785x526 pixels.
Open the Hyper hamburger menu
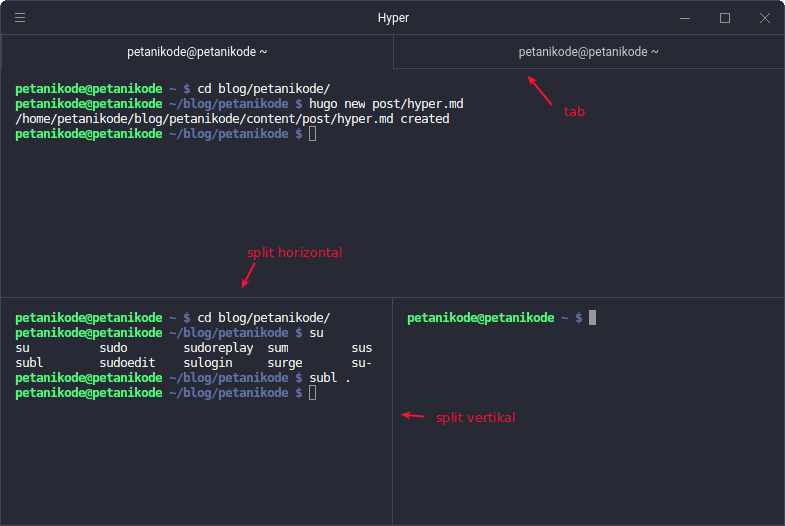(x=20, y=18)
